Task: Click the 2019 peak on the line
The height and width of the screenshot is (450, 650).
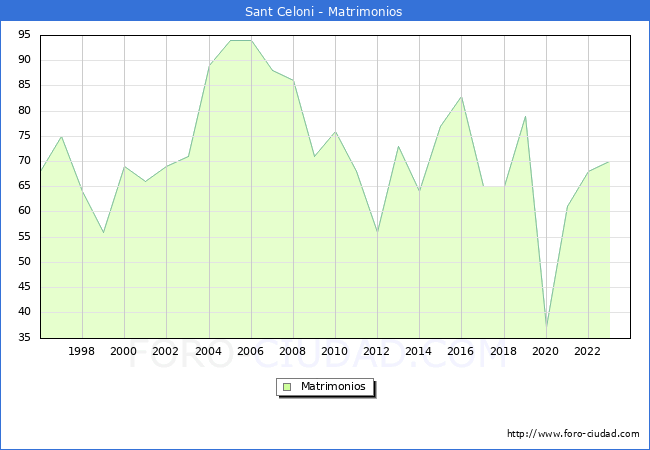Action: click(x=525, y=117)
